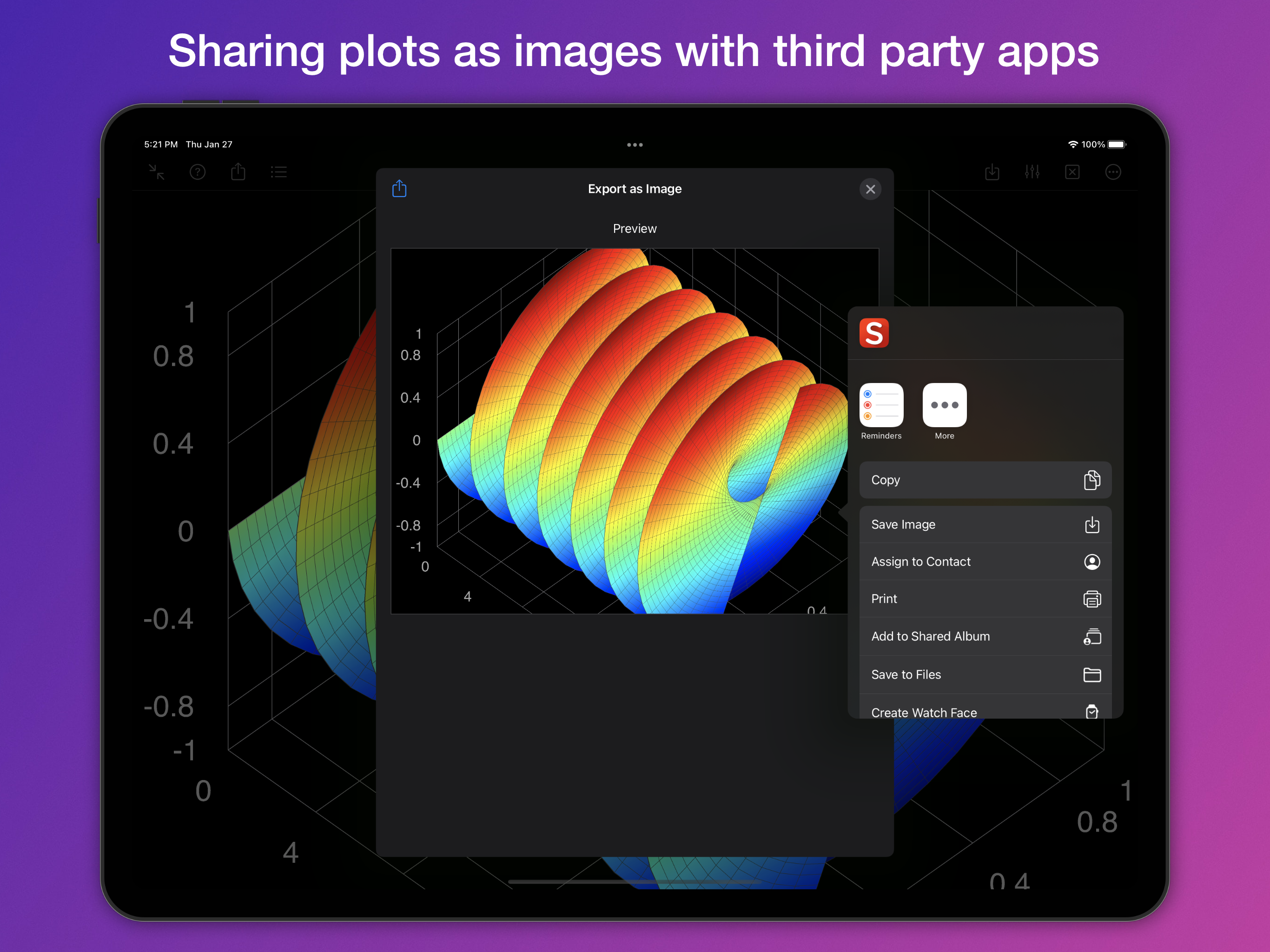
Task: Tap the collapse arrows toolbar icon
Action: point(157,172)
